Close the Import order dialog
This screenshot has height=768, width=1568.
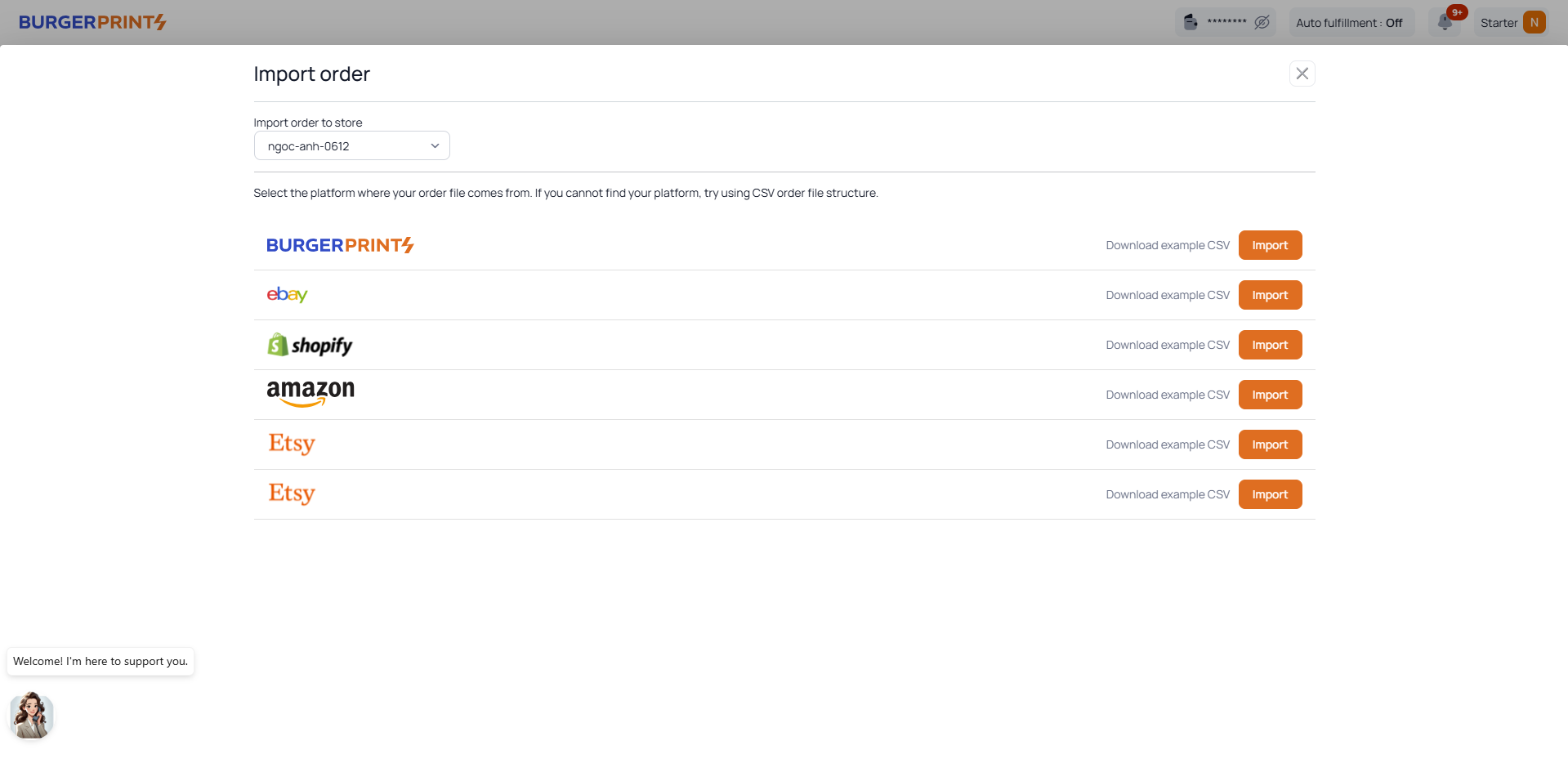point(1302,74)
